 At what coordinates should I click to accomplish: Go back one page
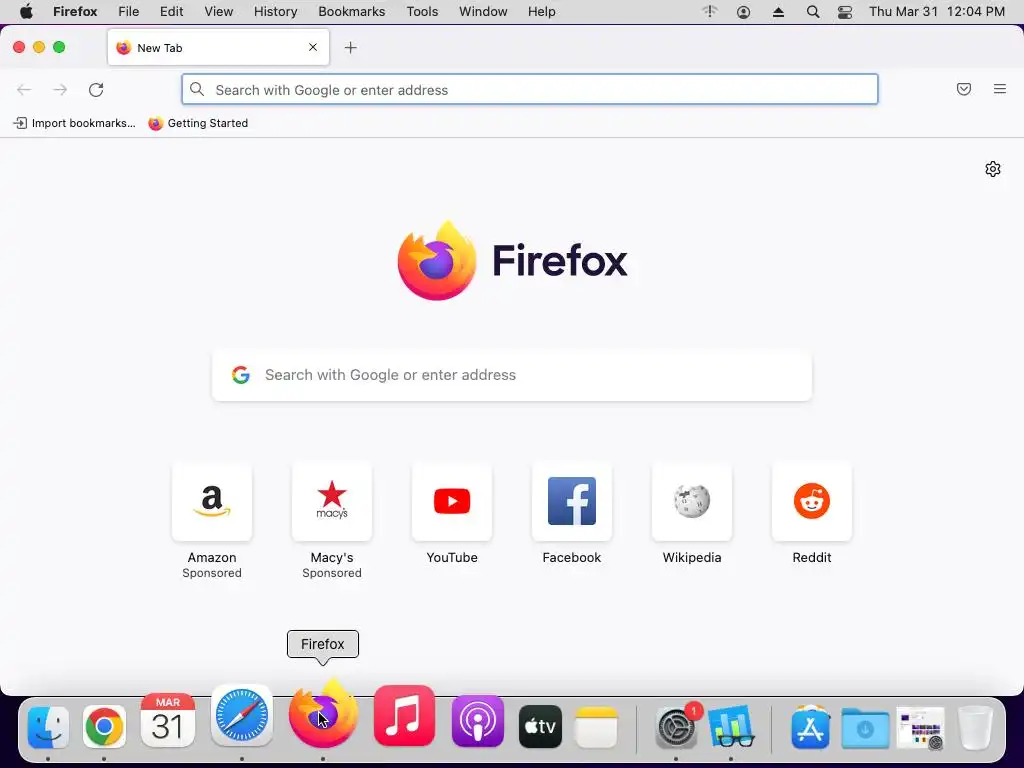pos(24,89)
